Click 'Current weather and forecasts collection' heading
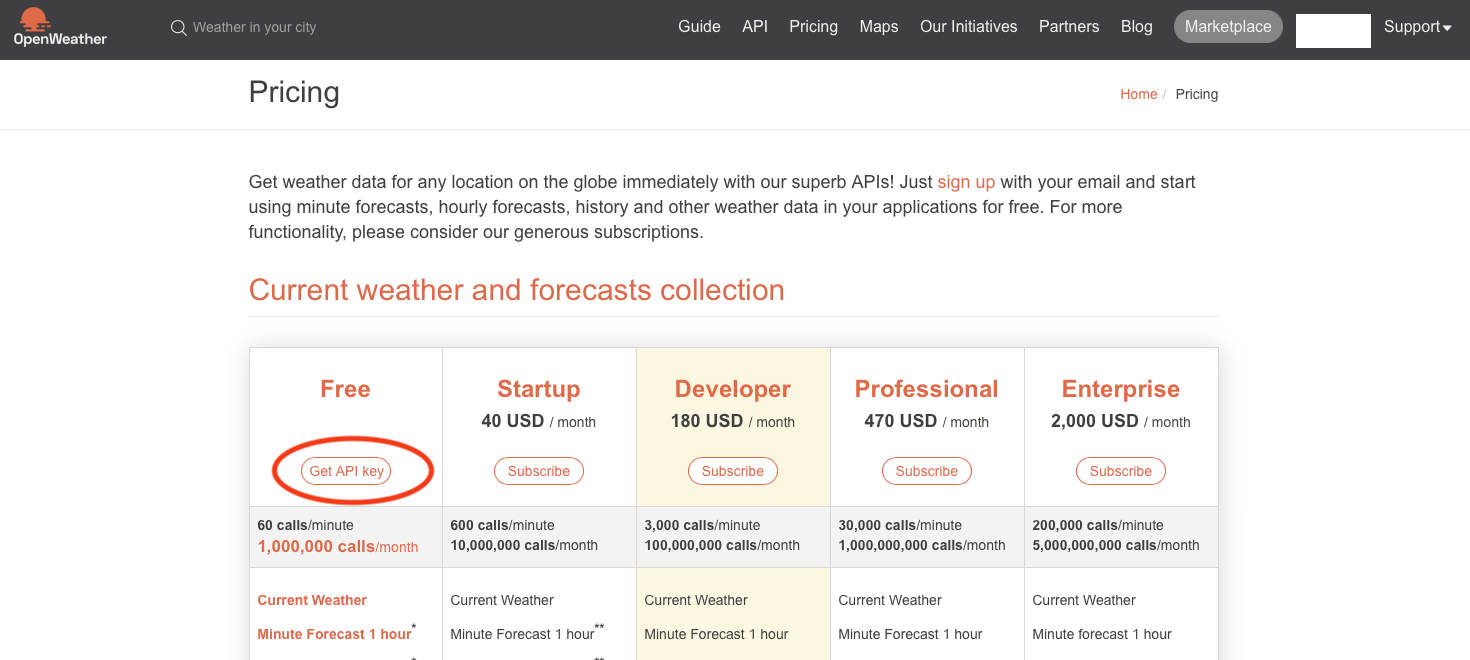 point(516,290)
